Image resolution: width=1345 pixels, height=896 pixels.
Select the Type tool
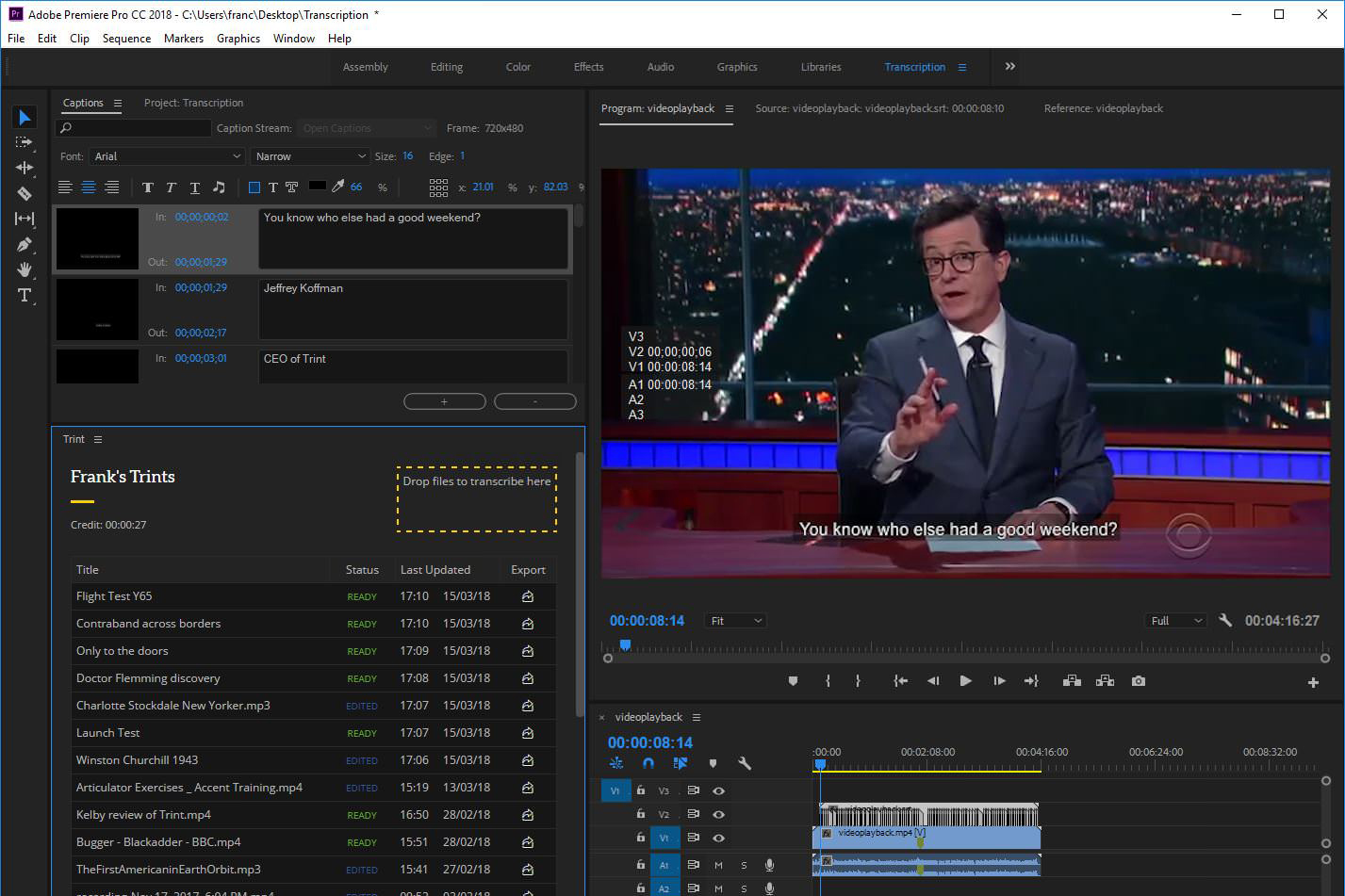25,295
